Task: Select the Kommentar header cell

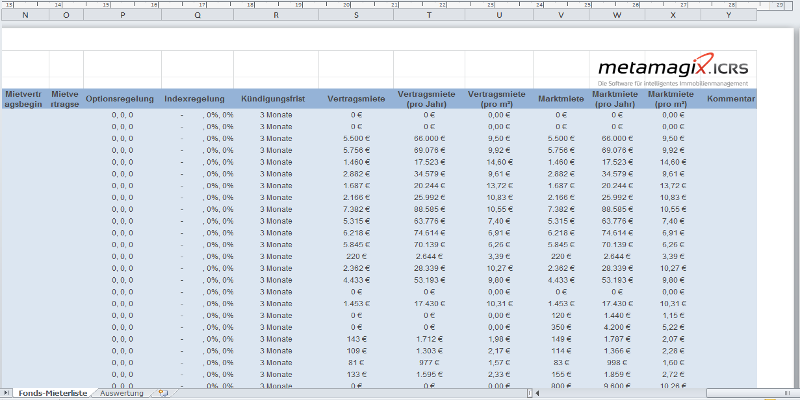Action: pyautogui.click(x=729, y=98)
